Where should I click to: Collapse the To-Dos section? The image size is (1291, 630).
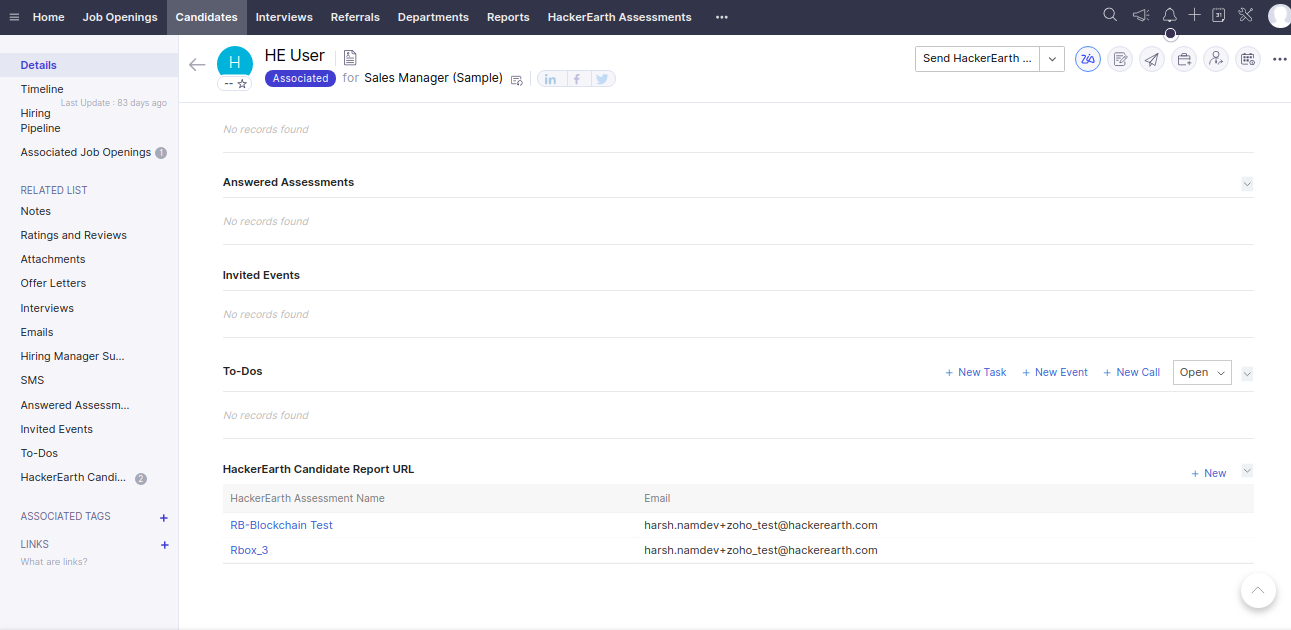click(x=1247, y=374)
